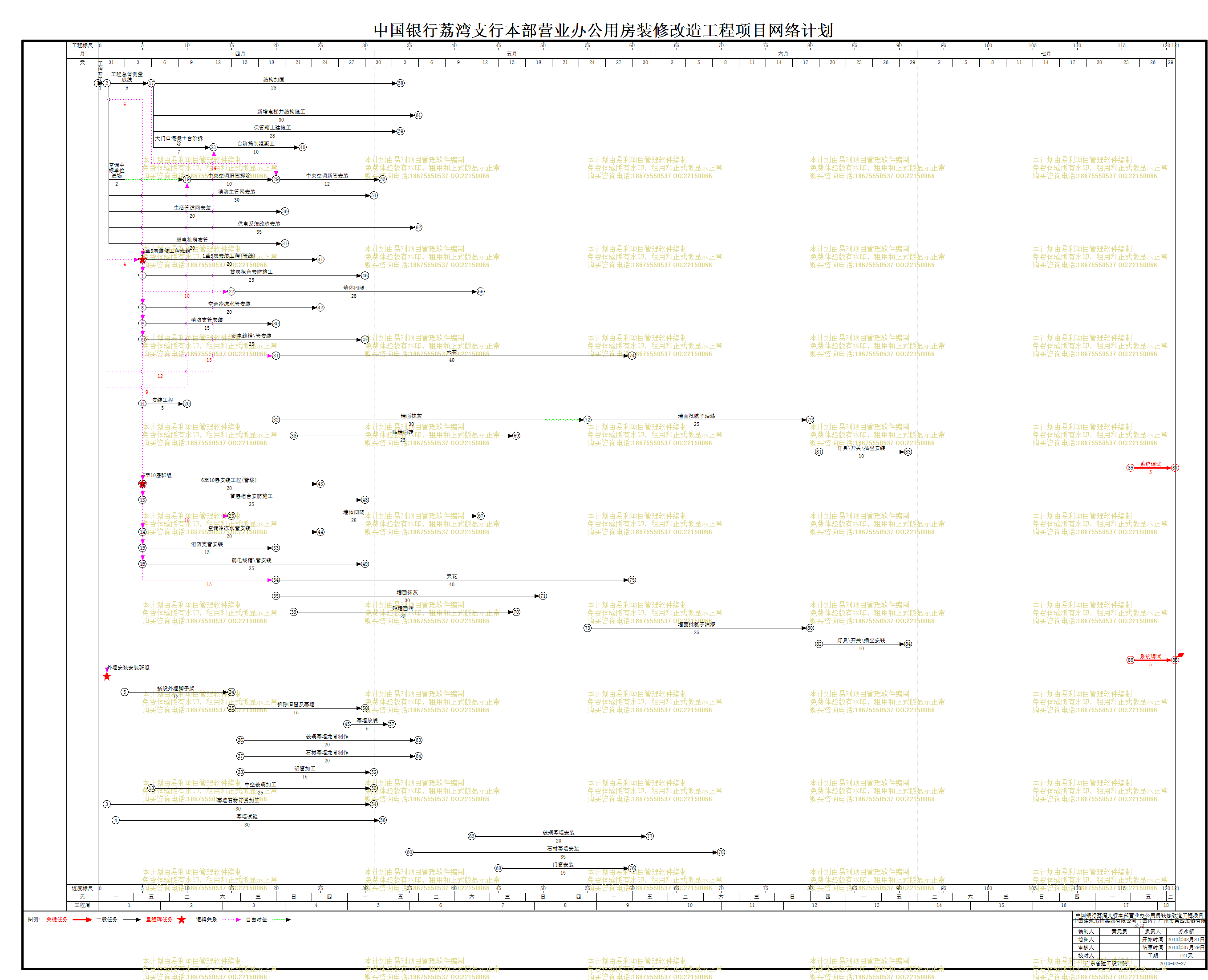This screenshot has height=980, width=1208.
Task: Click the 幕墙试验 task label
Action: [247, 817]
